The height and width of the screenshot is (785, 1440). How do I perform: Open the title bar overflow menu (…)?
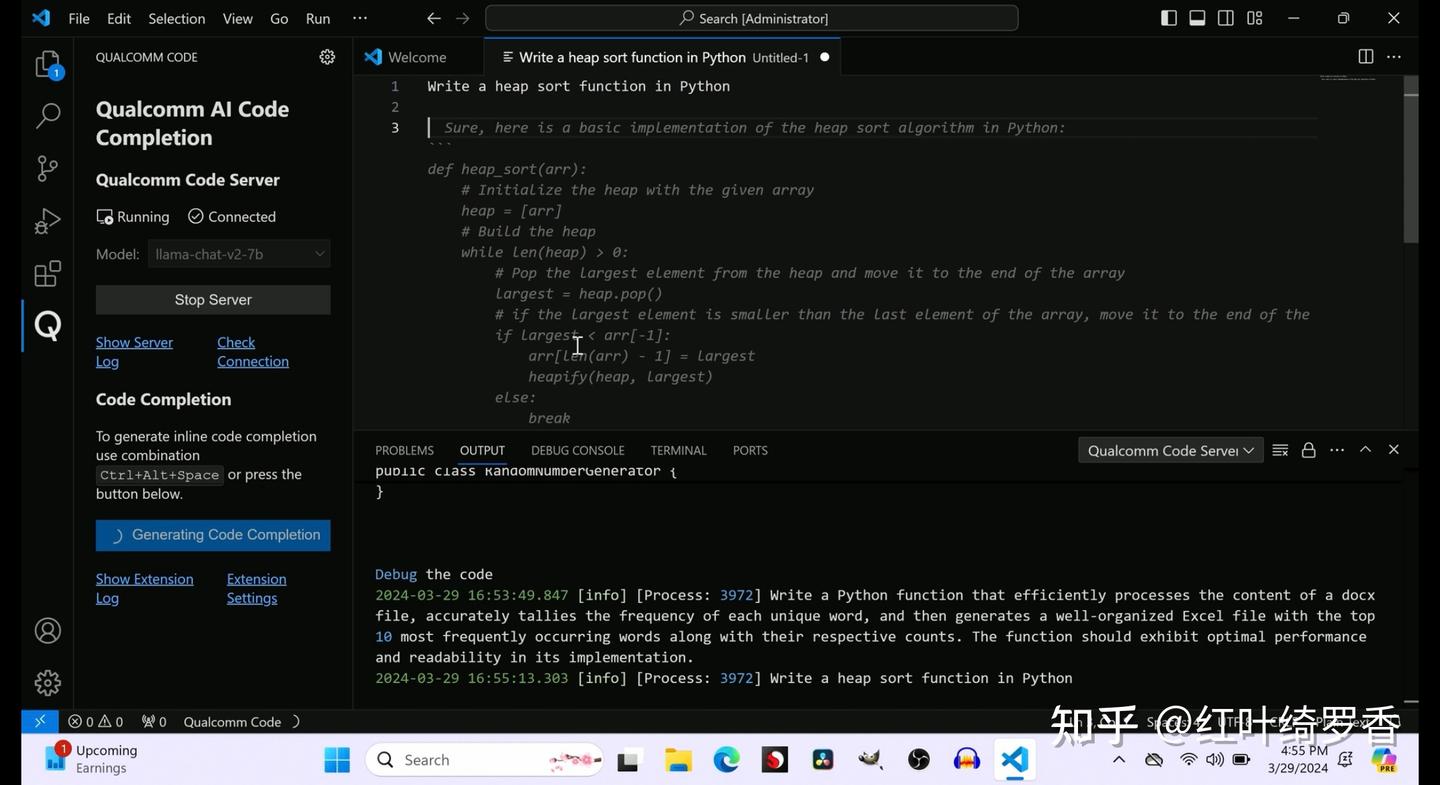click(360, 18)
